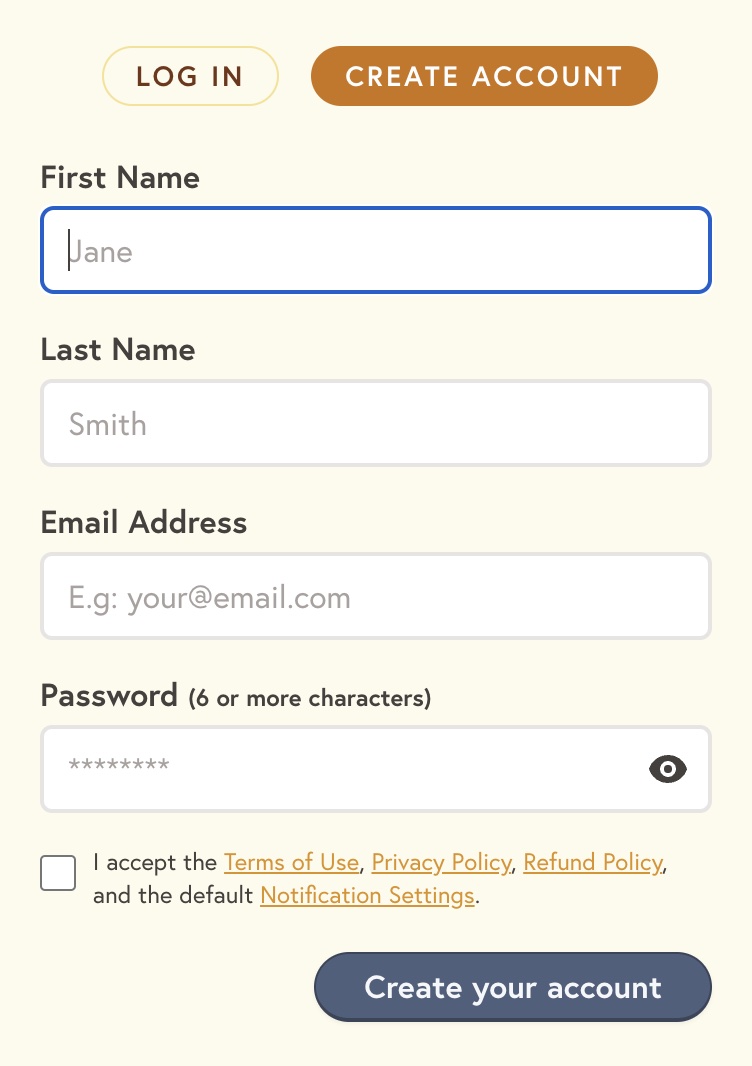View the Refund Policy link
The image size is (752, 1066).
pos(593,862)
